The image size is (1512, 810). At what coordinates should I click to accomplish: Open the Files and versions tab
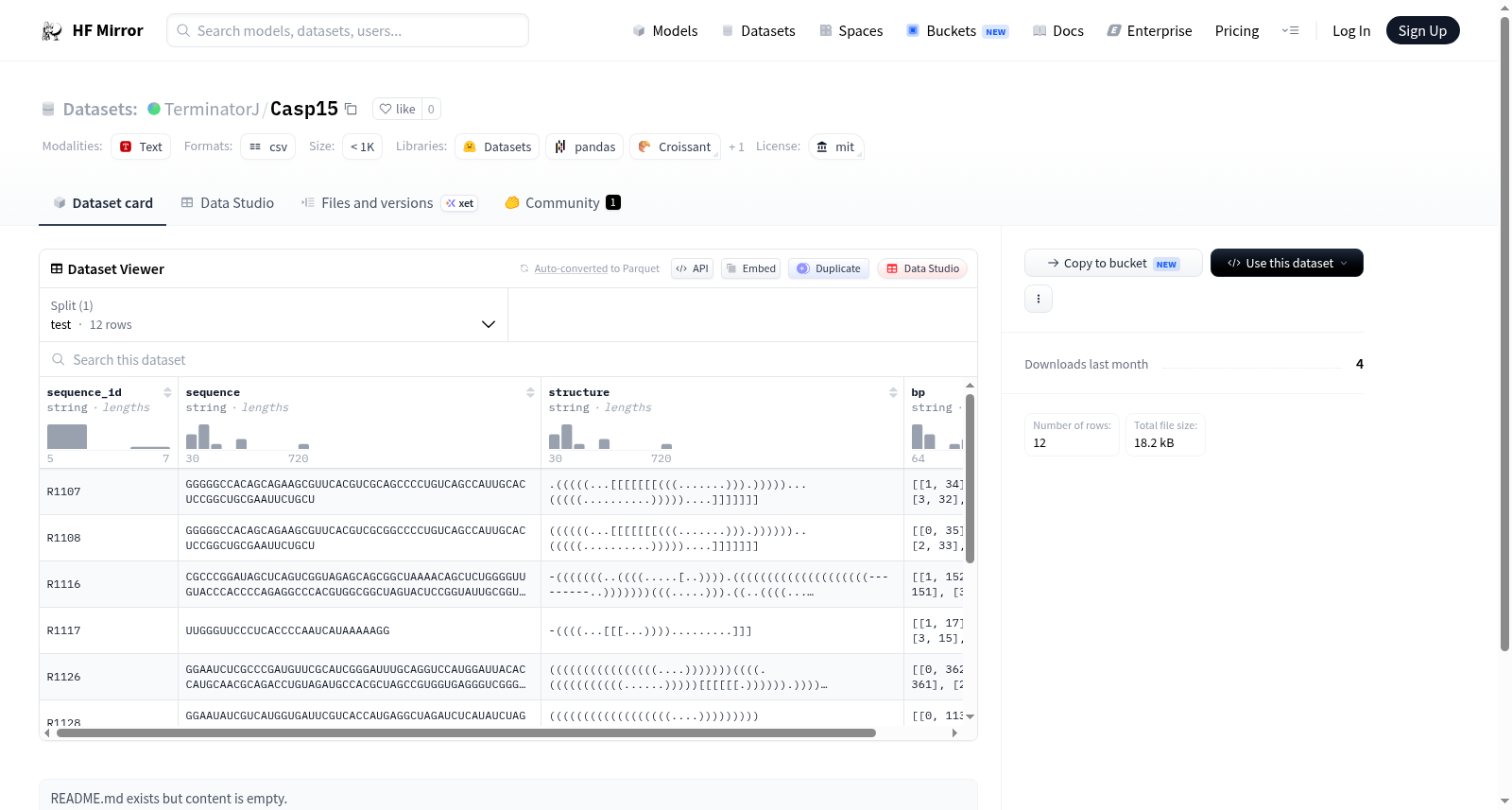389,203
